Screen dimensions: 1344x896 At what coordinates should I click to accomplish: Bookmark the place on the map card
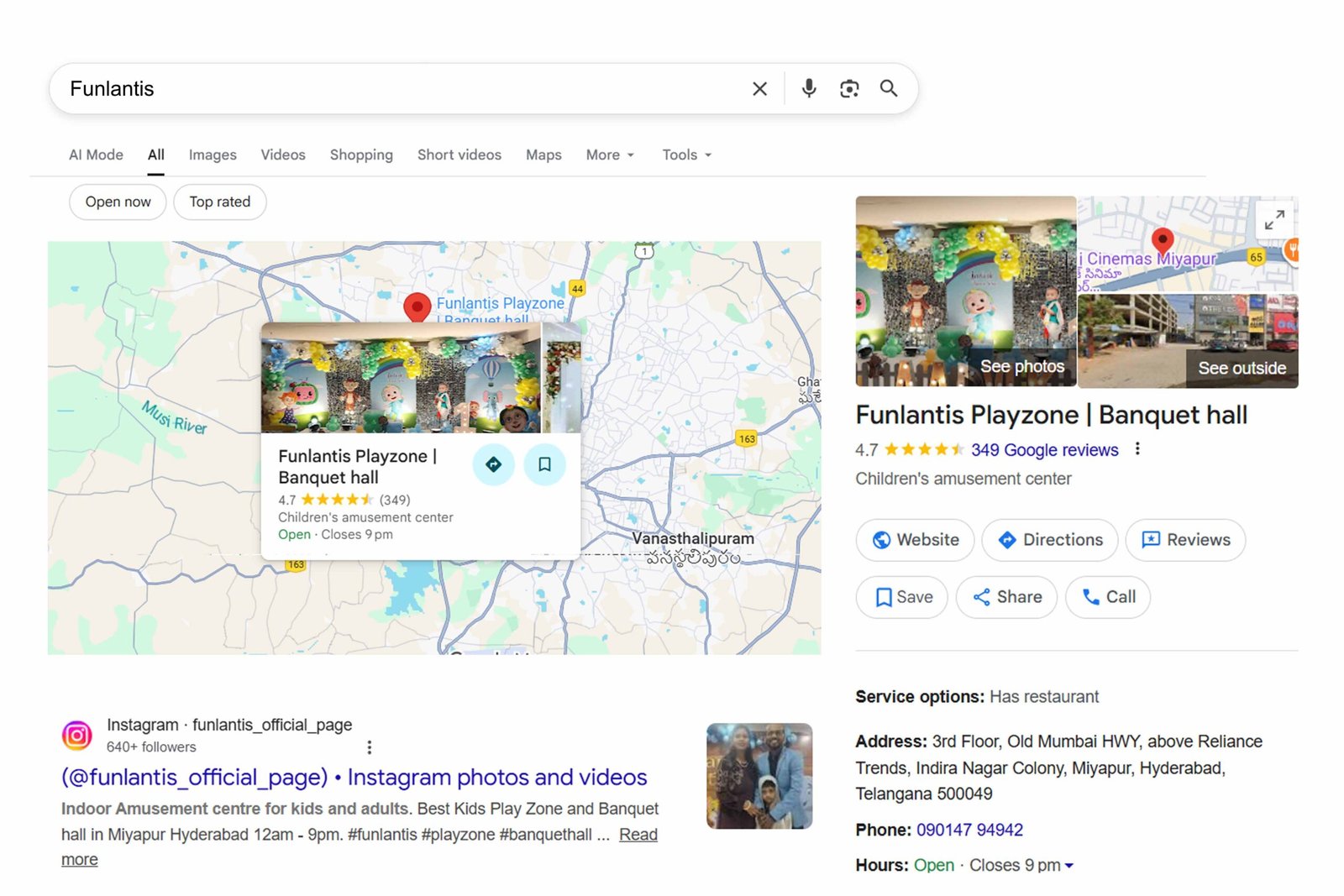pyautogui.click(x=545, y=464)
